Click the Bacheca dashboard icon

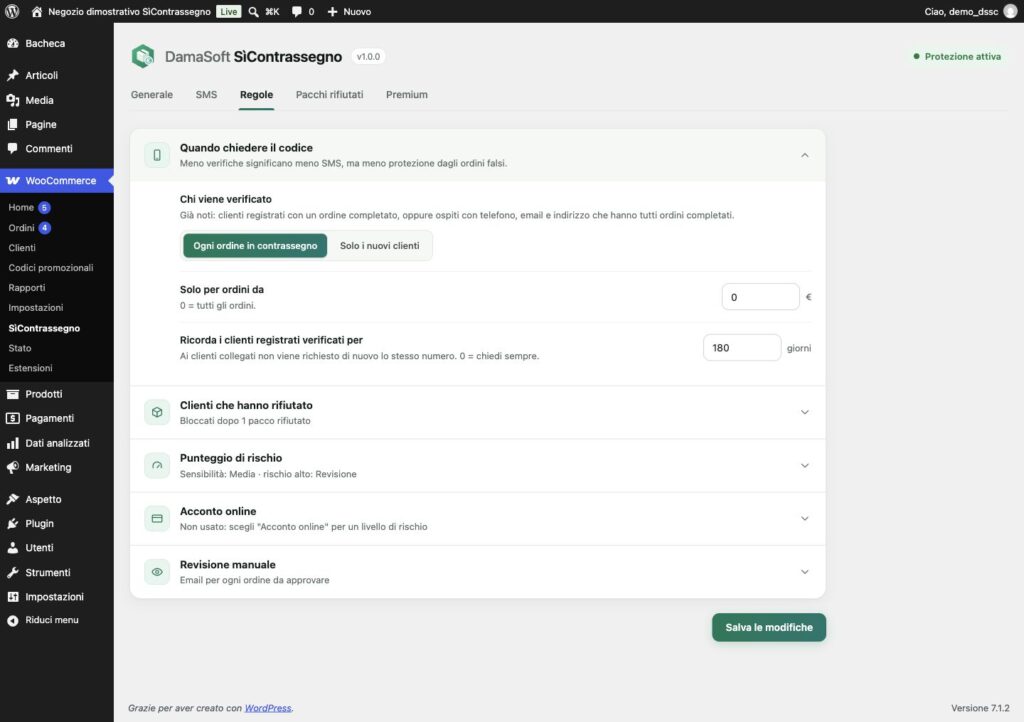pos(12,44)
